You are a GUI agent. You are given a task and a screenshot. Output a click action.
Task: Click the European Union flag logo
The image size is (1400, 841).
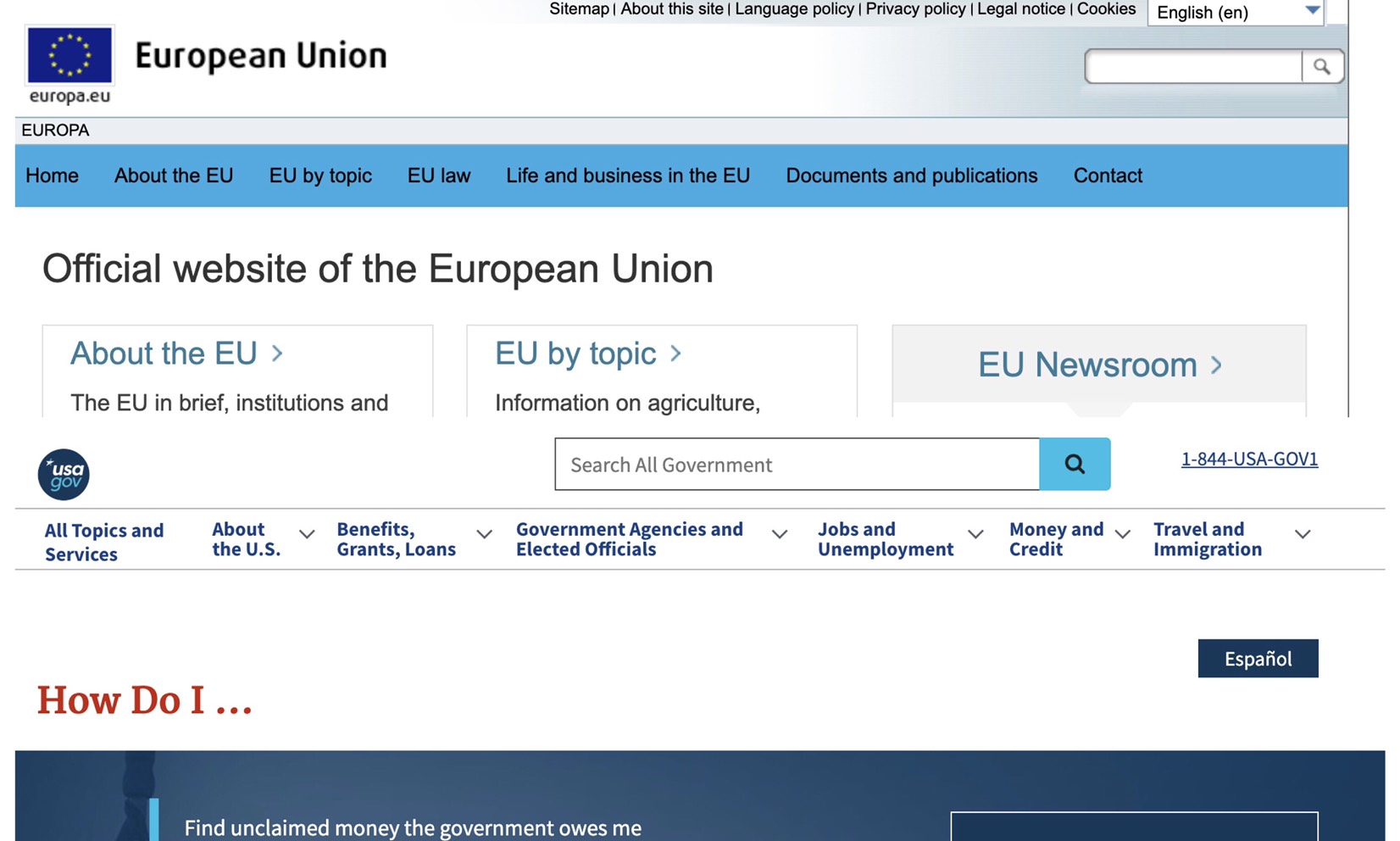coord(69,55)
